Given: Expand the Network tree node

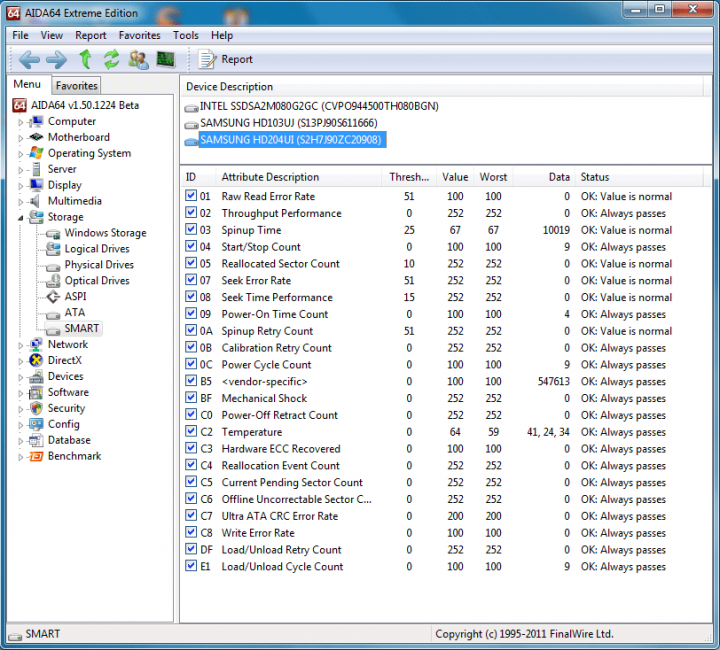Looking at the screenshot, I should click(21, 346).
